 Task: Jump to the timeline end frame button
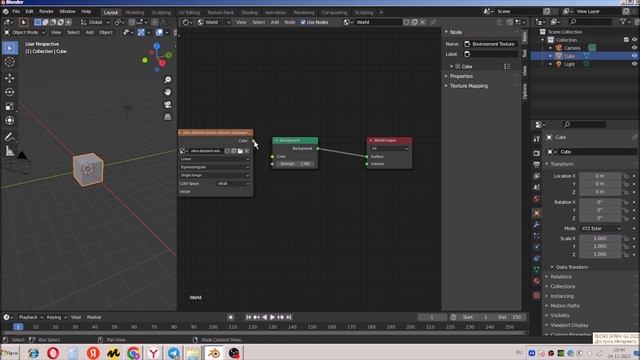289,317
